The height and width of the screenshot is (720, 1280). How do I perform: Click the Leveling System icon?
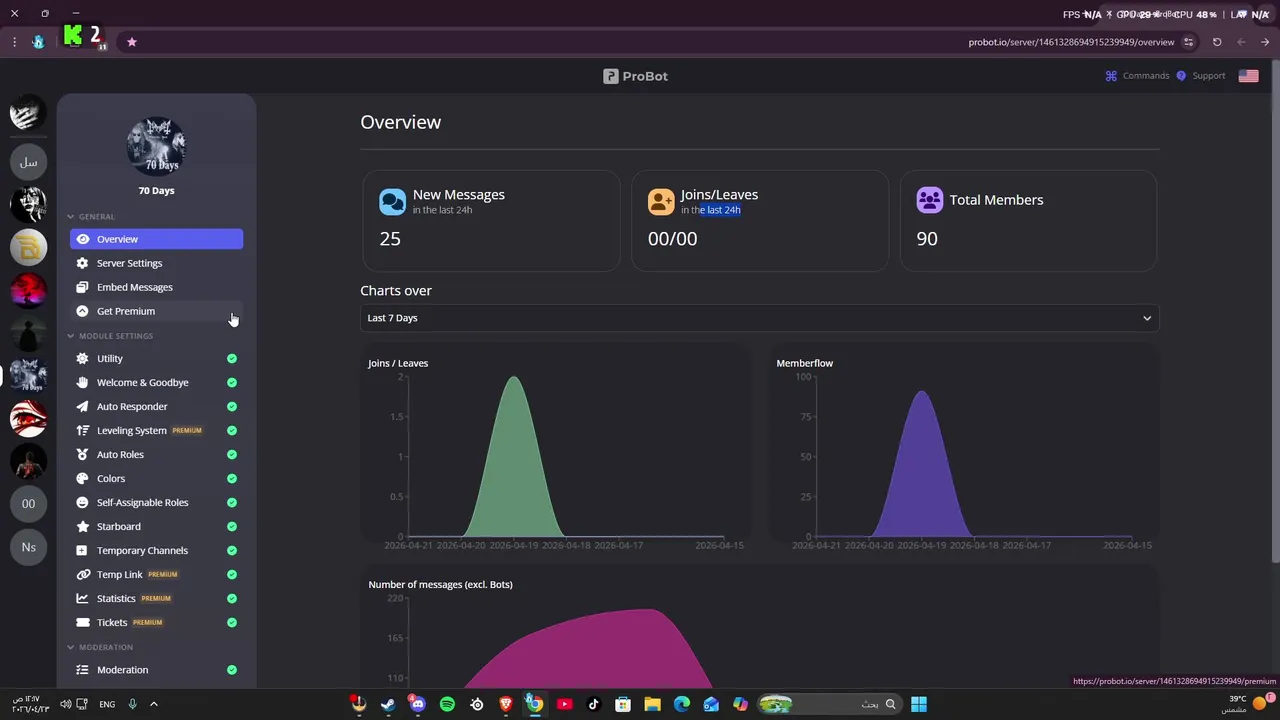(83, 430)
